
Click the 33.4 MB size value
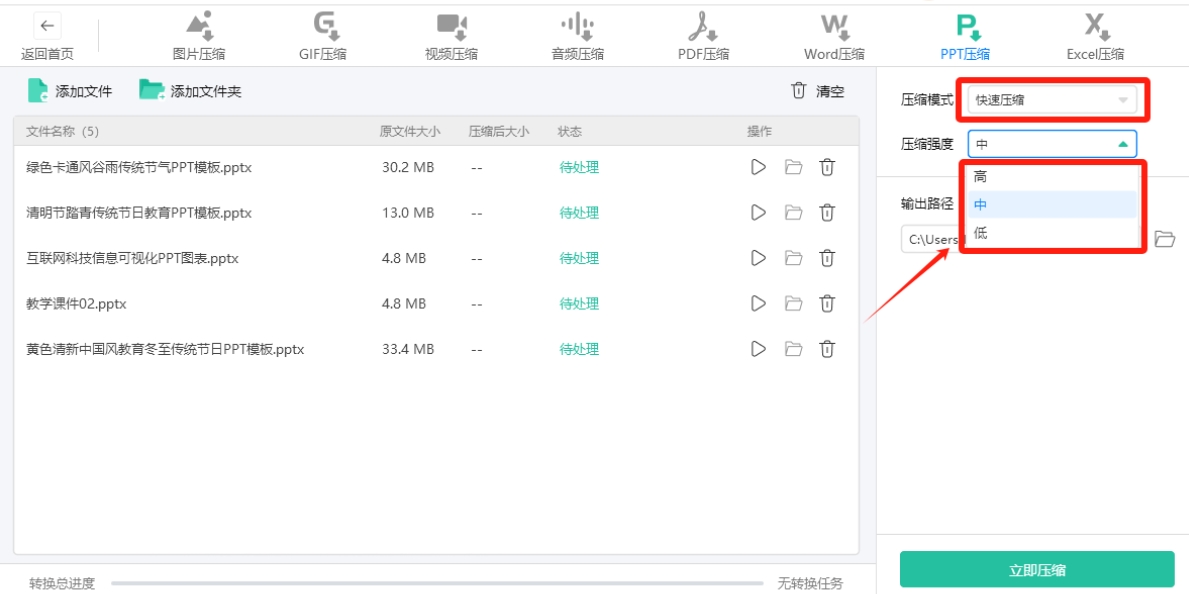(x=408, y=349)
